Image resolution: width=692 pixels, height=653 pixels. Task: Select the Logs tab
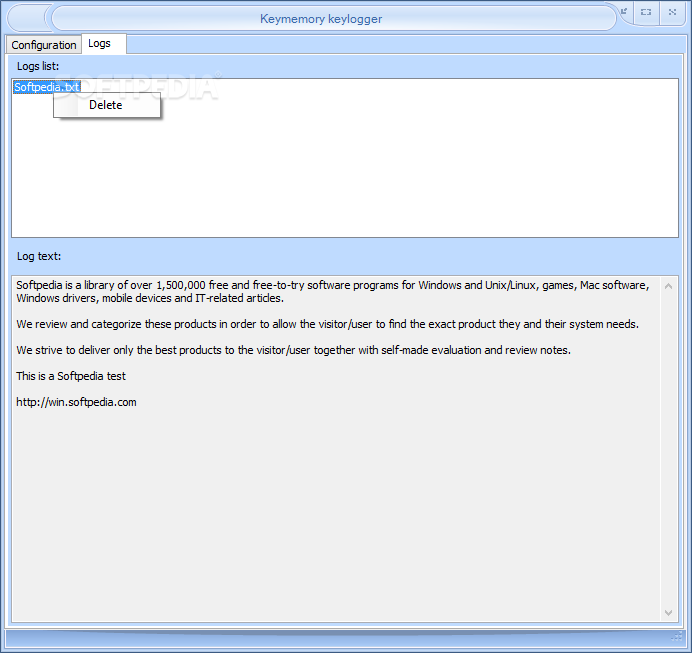tap(104, 44)
